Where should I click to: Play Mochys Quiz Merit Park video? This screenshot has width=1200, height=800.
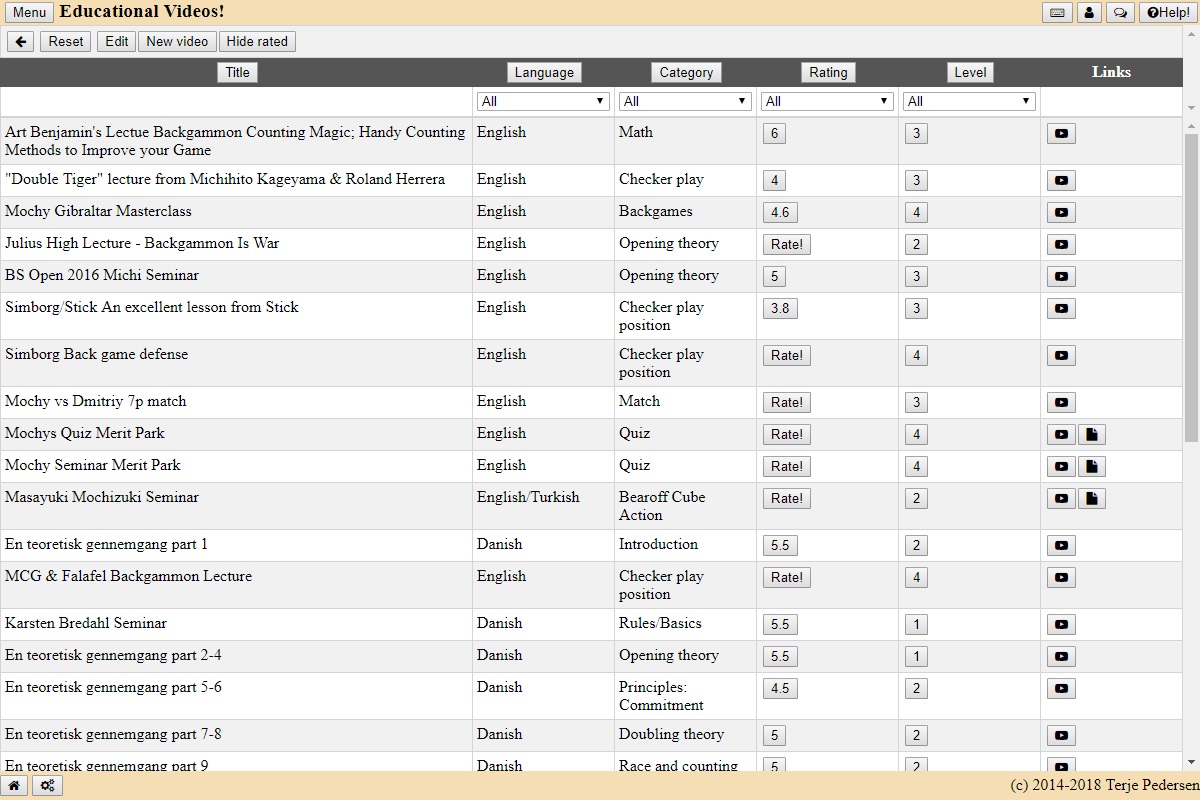(x=1061, y=435)
